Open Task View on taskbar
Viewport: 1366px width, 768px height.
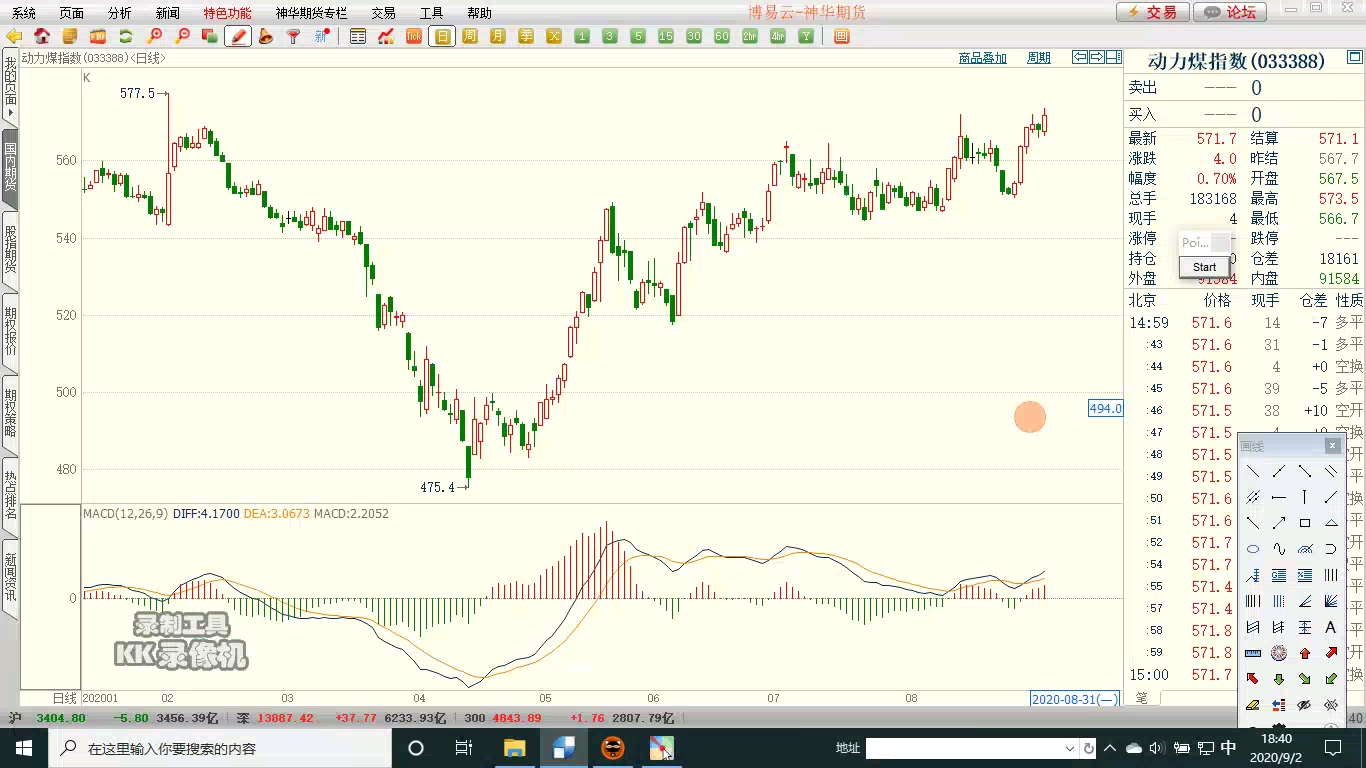click(463, 748)
